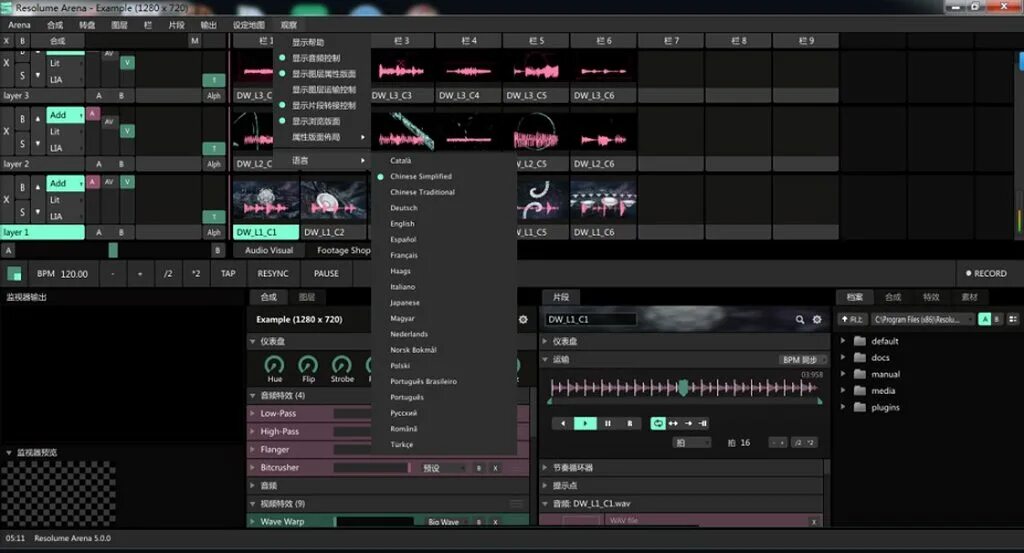Choose Japanese from the language list

coord(405,302)
